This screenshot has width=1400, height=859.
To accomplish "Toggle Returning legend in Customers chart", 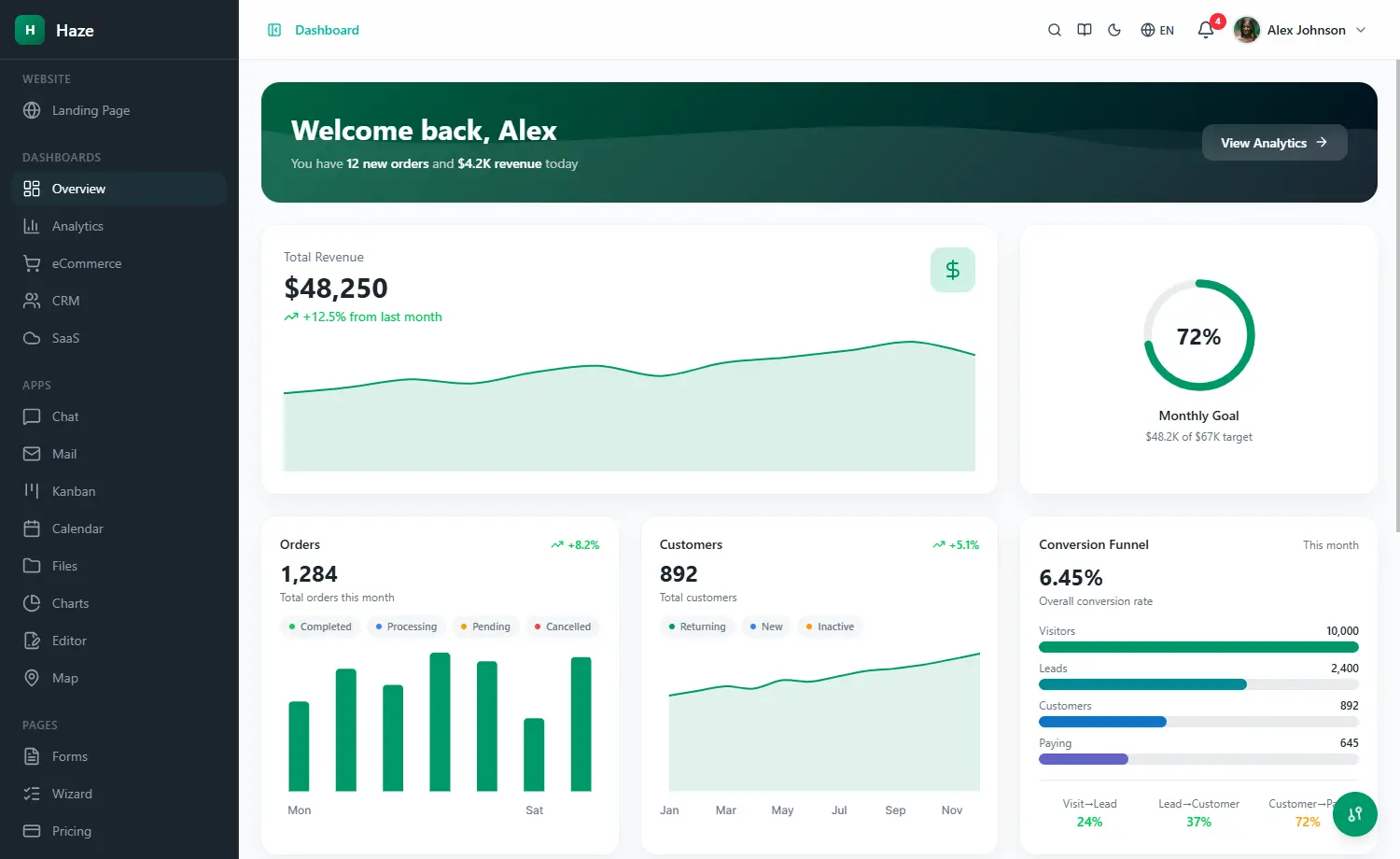I will pos(698,627).
